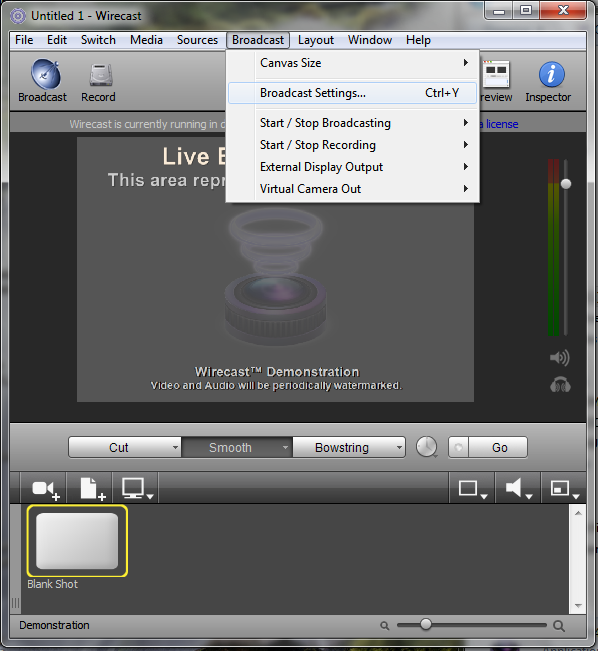Click the Go button
This screenshot has width=598, height=651.
tap(498, 448)
